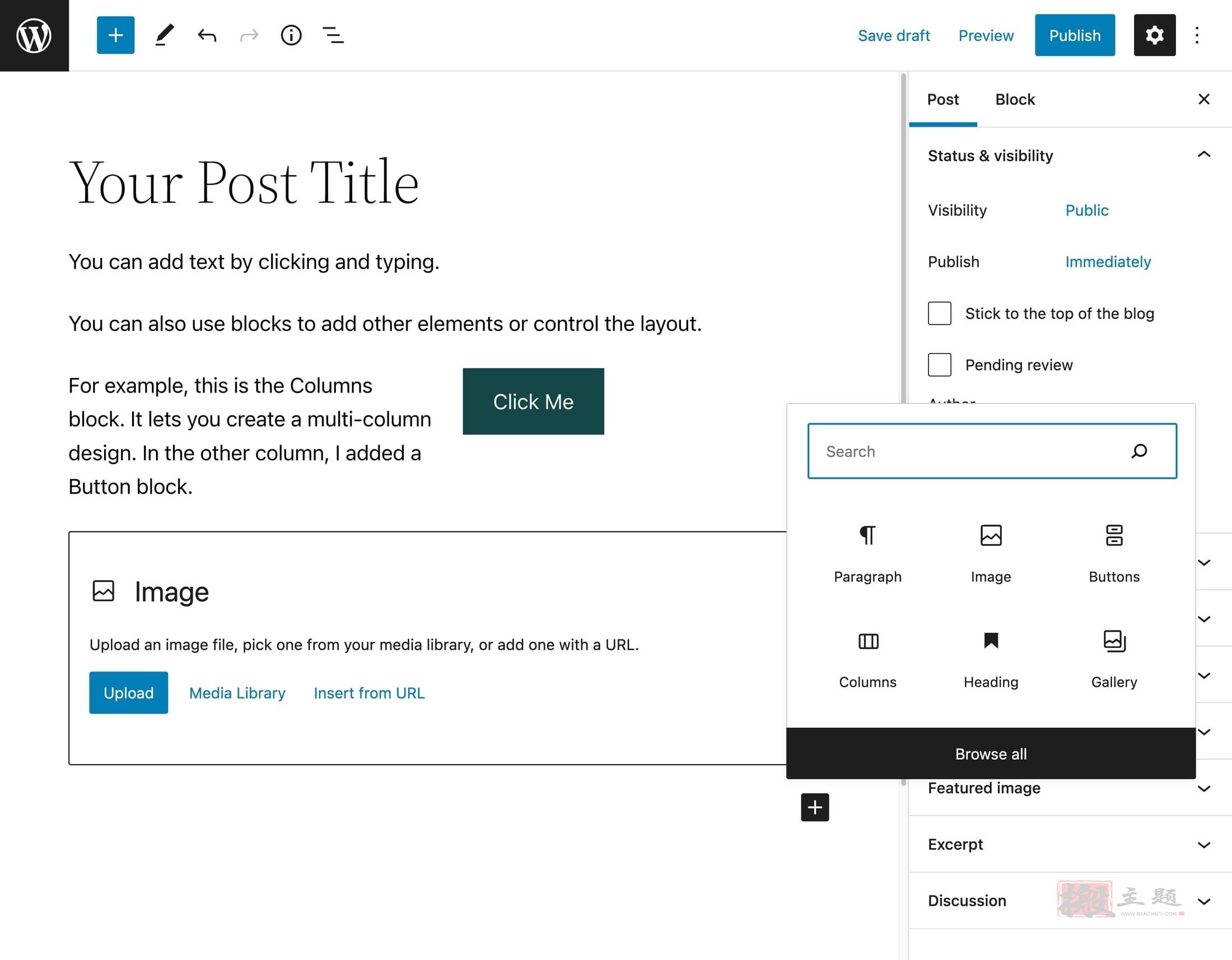Click Save draft
1232x960 pixels.
894,35
